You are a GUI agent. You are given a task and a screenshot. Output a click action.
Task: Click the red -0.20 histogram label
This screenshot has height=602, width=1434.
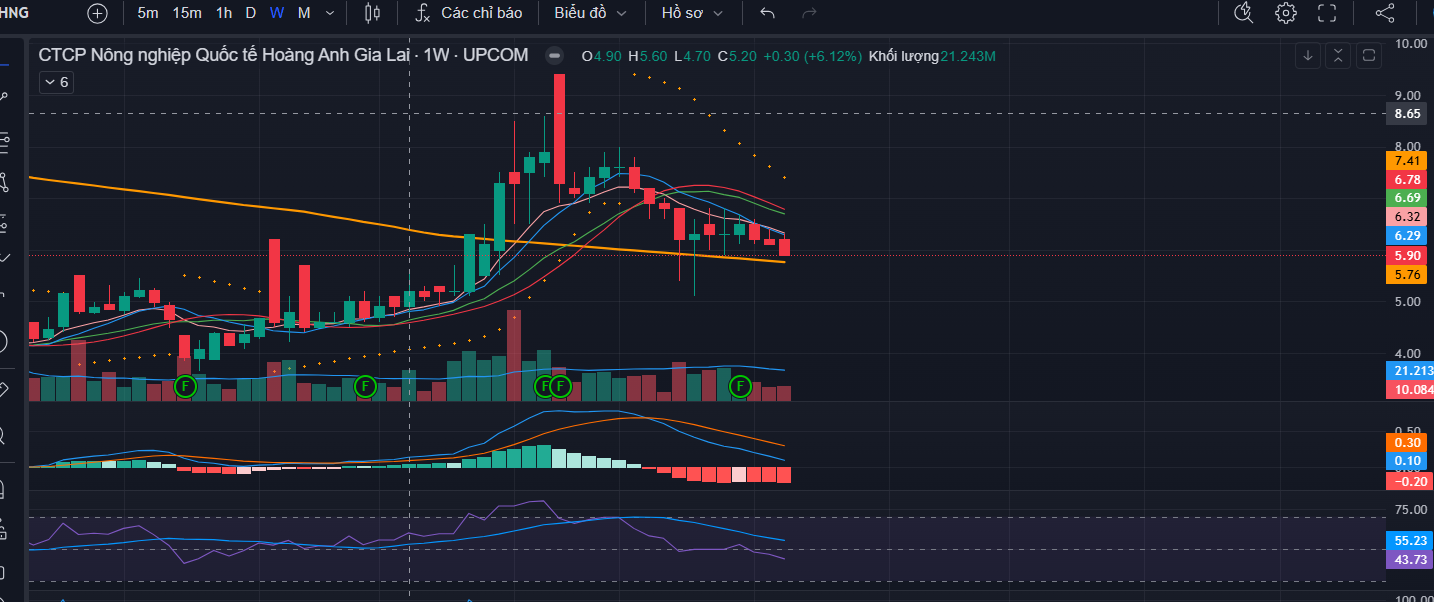pos(1408,481)
